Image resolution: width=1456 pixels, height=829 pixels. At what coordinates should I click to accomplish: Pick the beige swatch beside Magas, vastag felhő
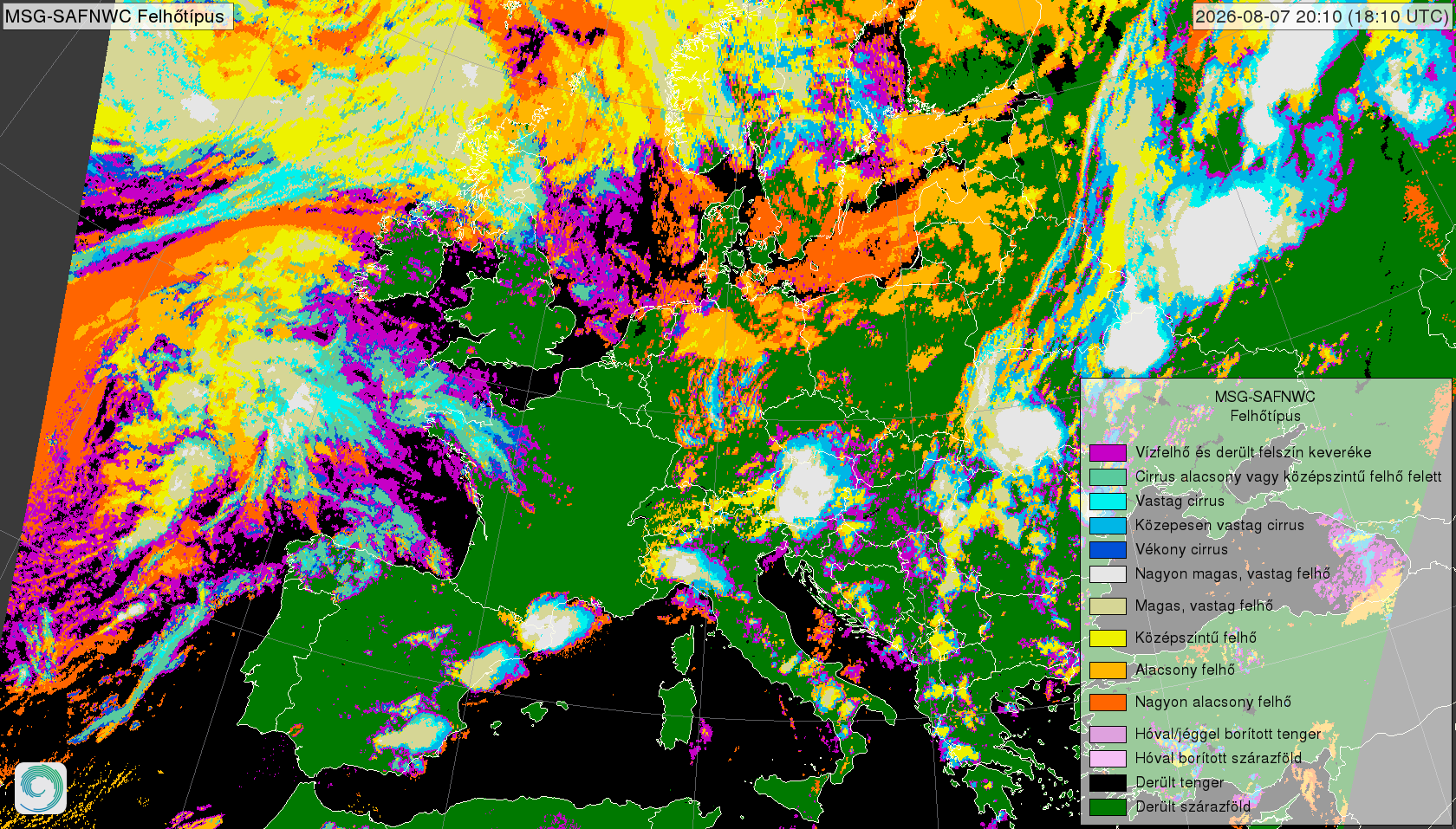click(x=1108, y=606)
